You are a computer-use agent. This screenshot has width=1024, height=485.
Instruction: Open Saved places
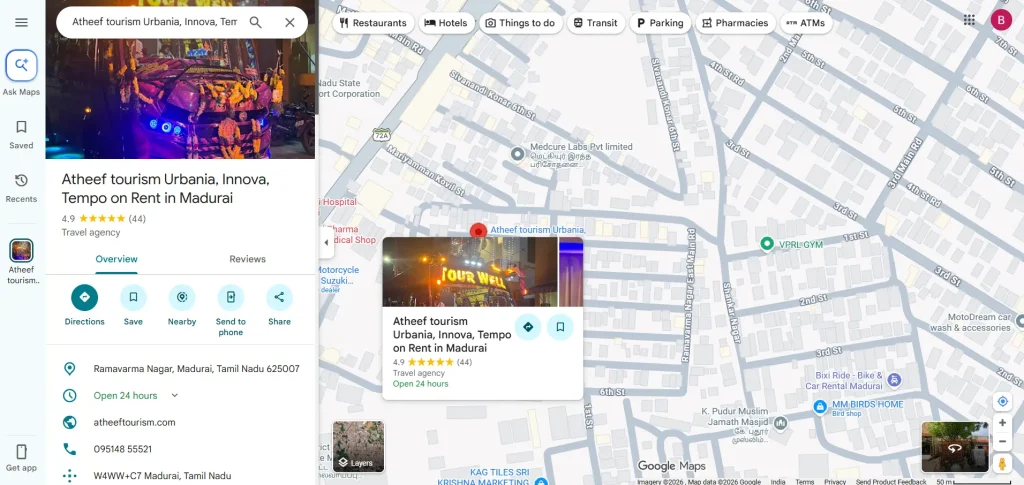coord(22,134)
